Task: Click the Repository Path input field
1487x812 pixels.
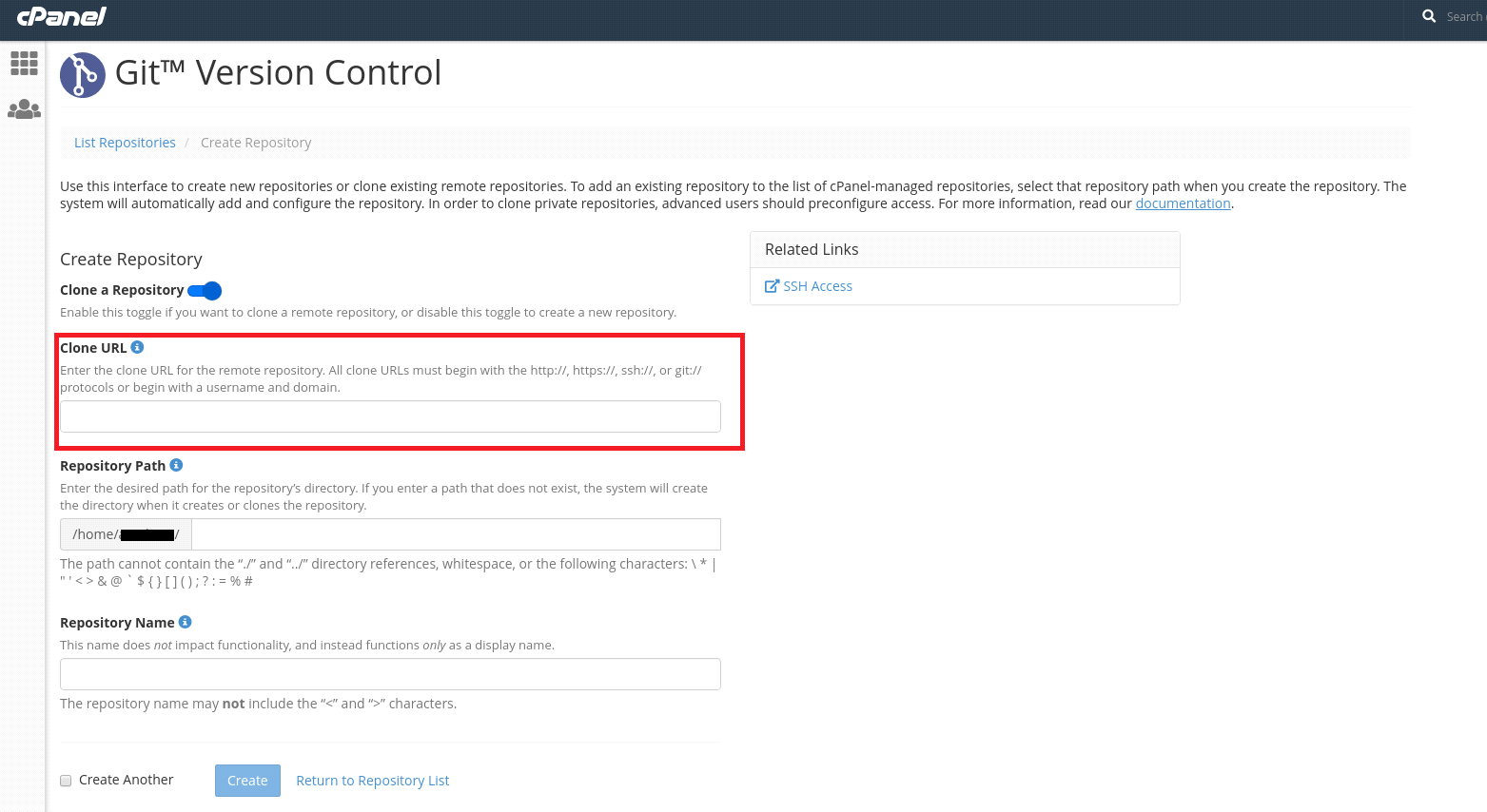Action: point(455,534)
